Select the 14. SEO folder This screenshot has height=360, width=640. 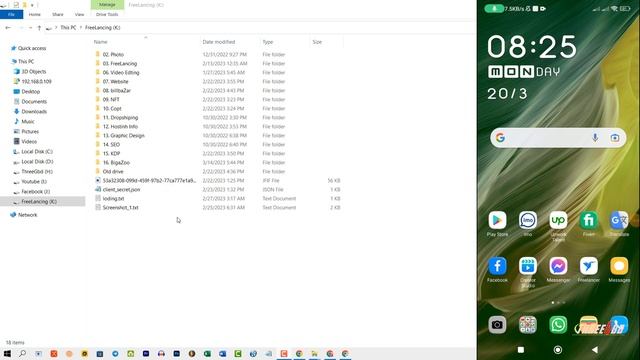click(111, 144)
